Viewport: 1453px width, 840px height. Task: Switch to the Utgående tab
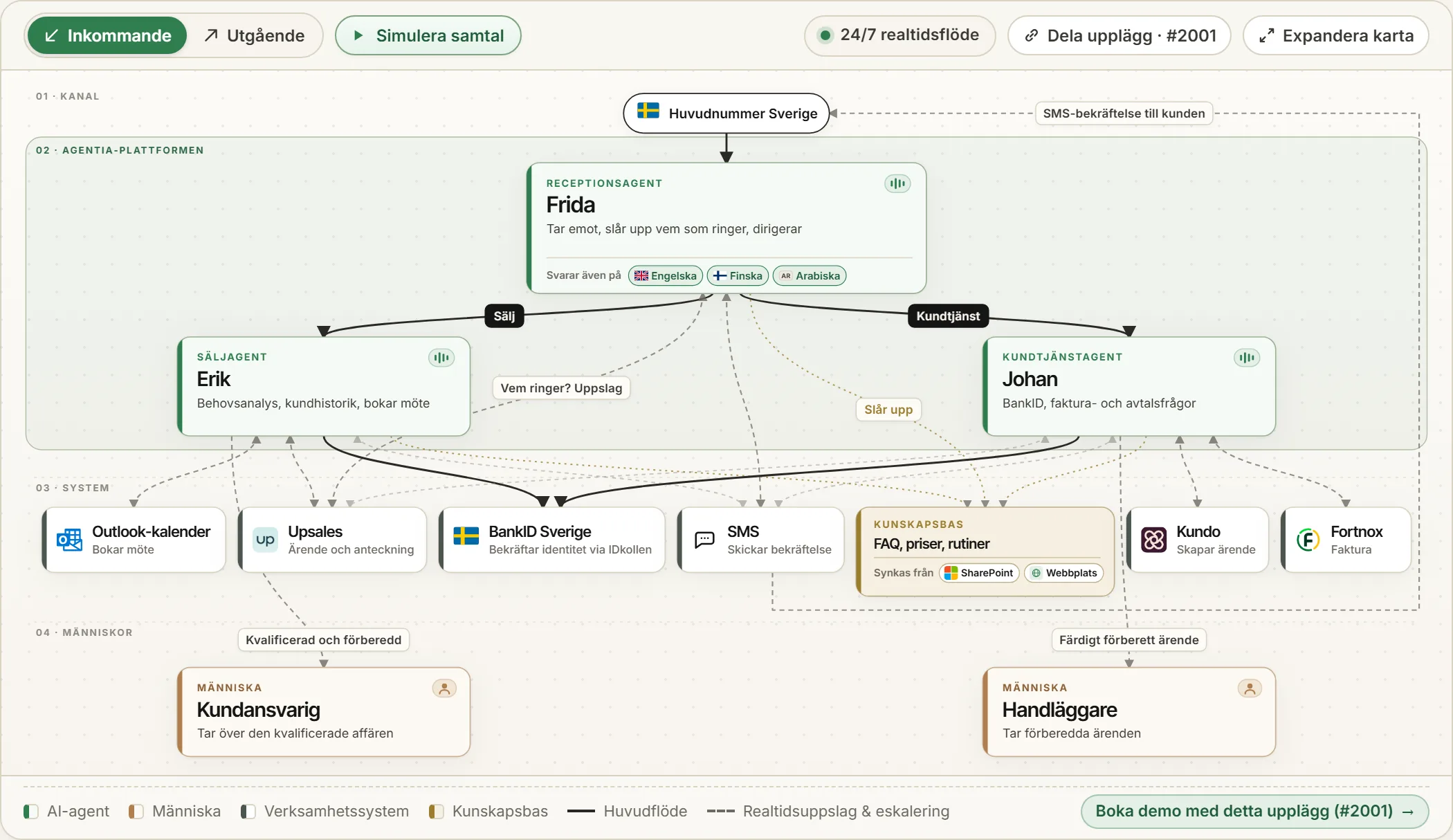pos(255,35)
